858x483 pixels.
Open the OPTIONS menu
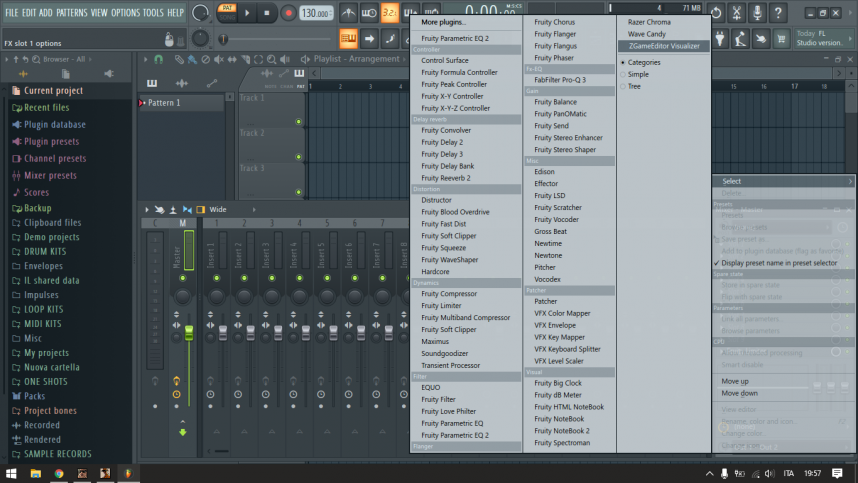(125, 13)
